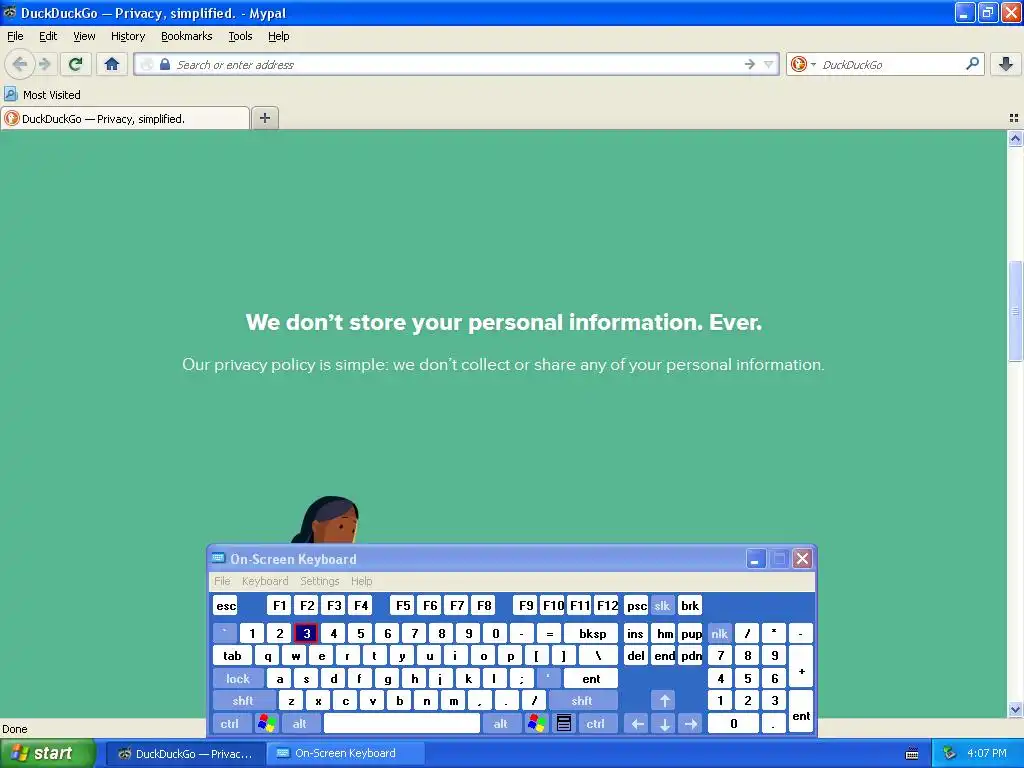Click the context menu key icon
The width and height of the screenshot is (1024, 768).
pyautogui.click(x=564, y=724)
